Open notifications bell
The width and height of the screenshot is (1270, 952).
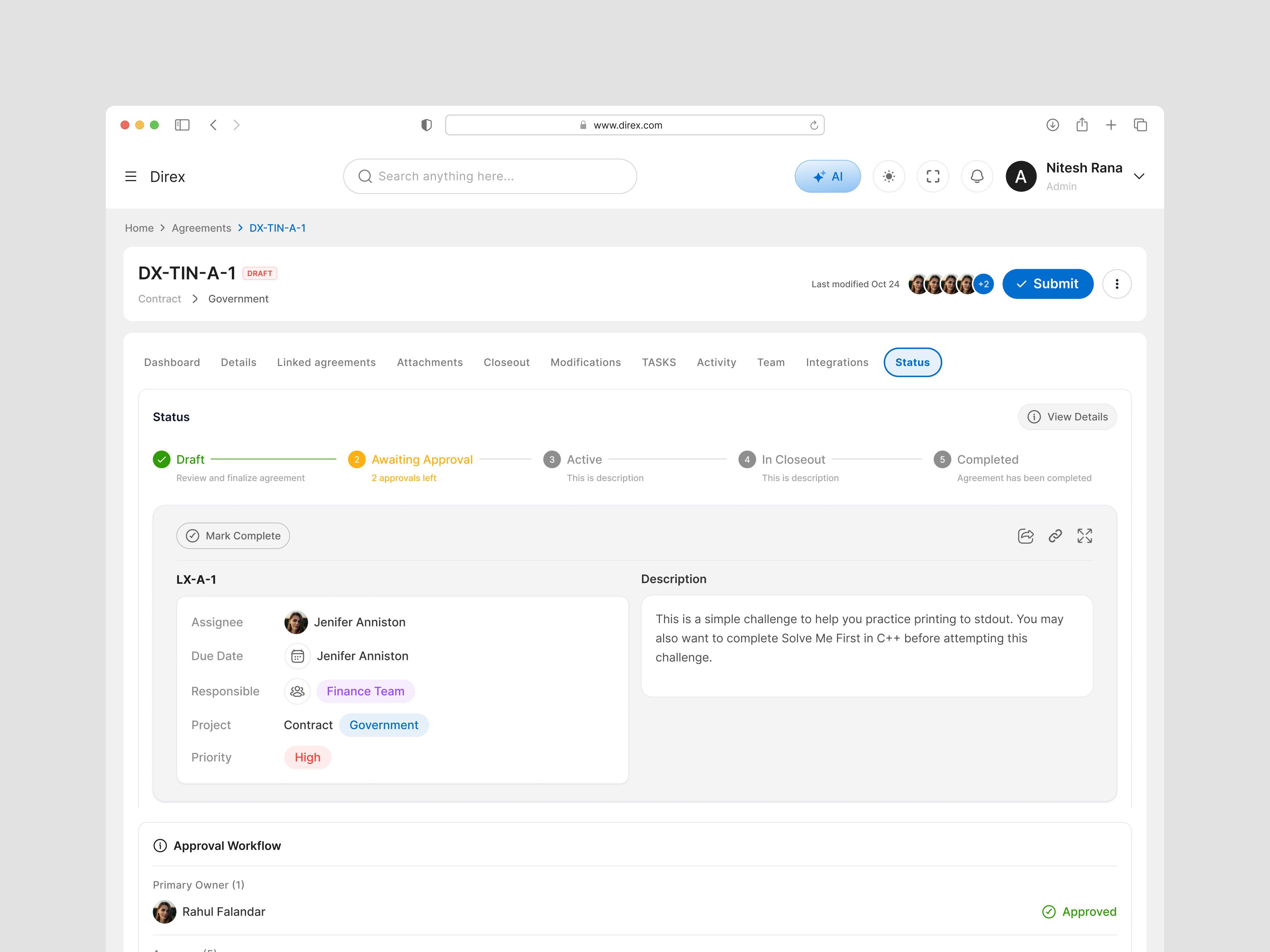(x=977, y=177)
